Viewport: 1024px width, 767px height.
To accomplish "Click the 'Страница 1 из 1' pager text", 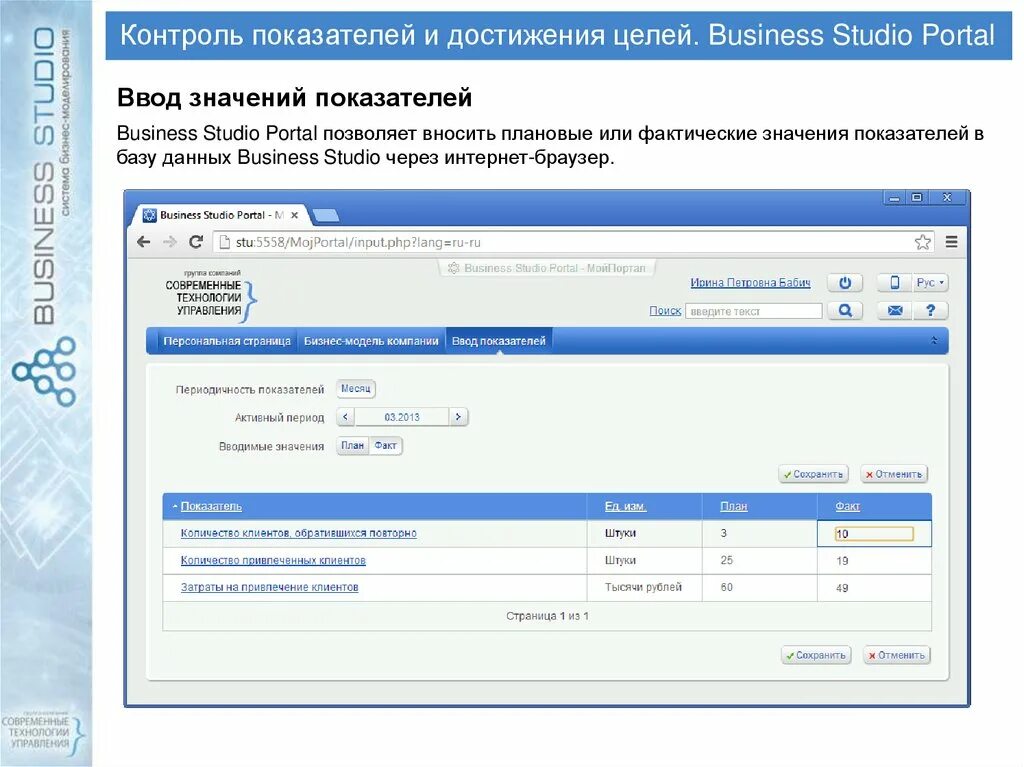I will point(547,616).
